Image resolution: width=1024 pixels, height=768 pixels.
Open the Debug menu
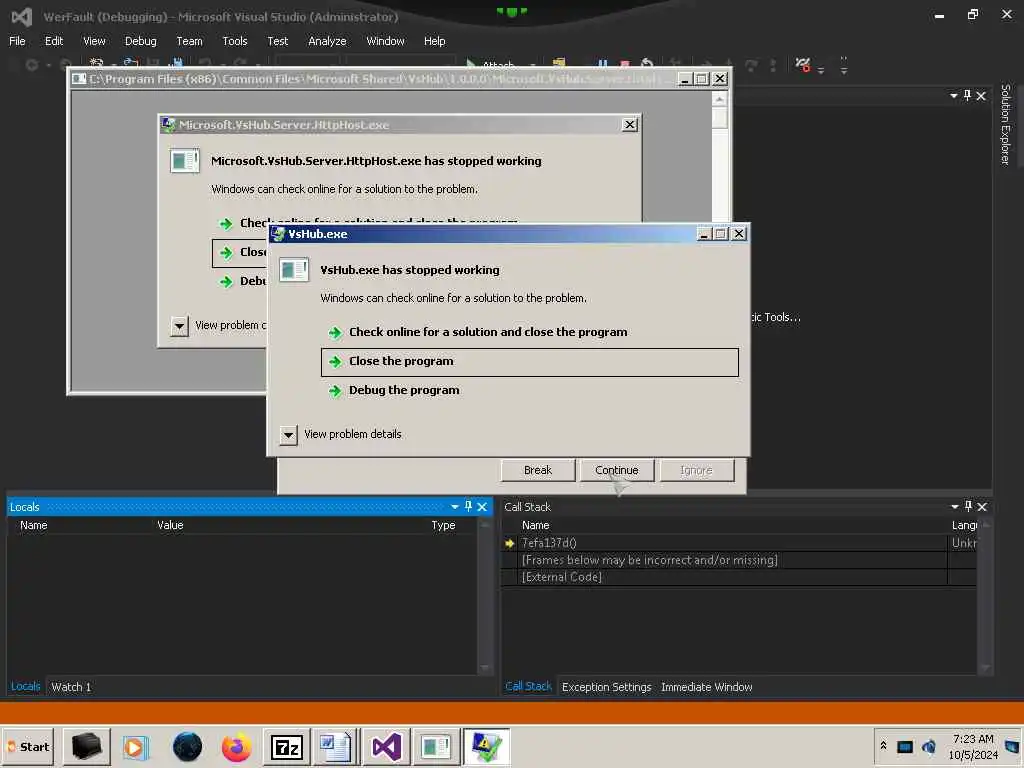click(140, 41)
